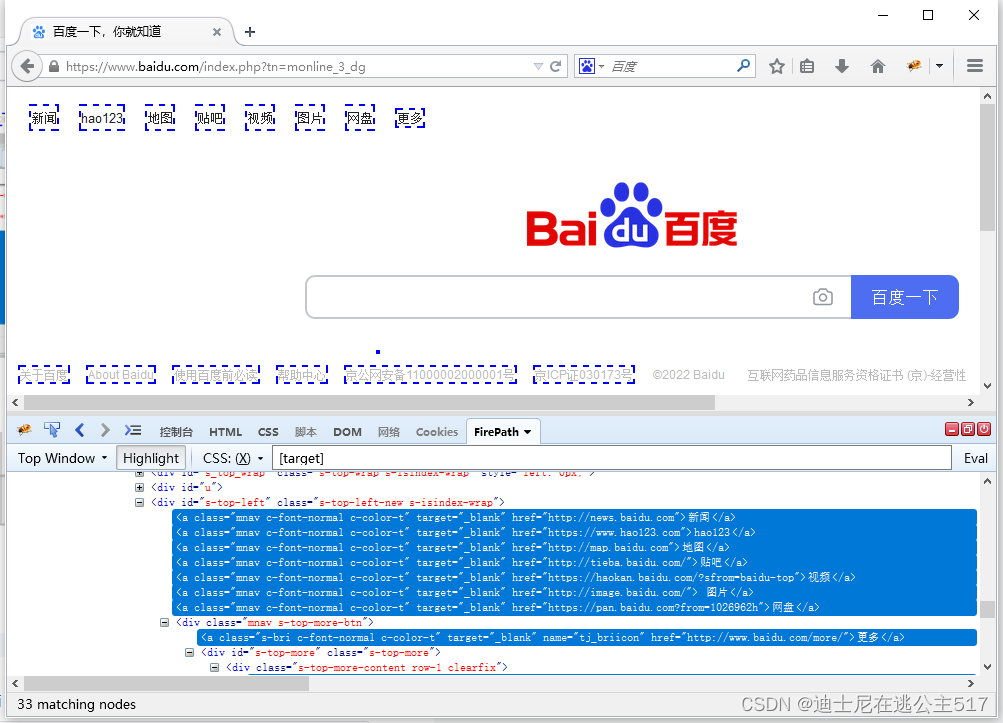The width and height of the screenshot is (1003, 723).
Task: Select the news.baidu.com anchor row
Action: tap(574, 517)
